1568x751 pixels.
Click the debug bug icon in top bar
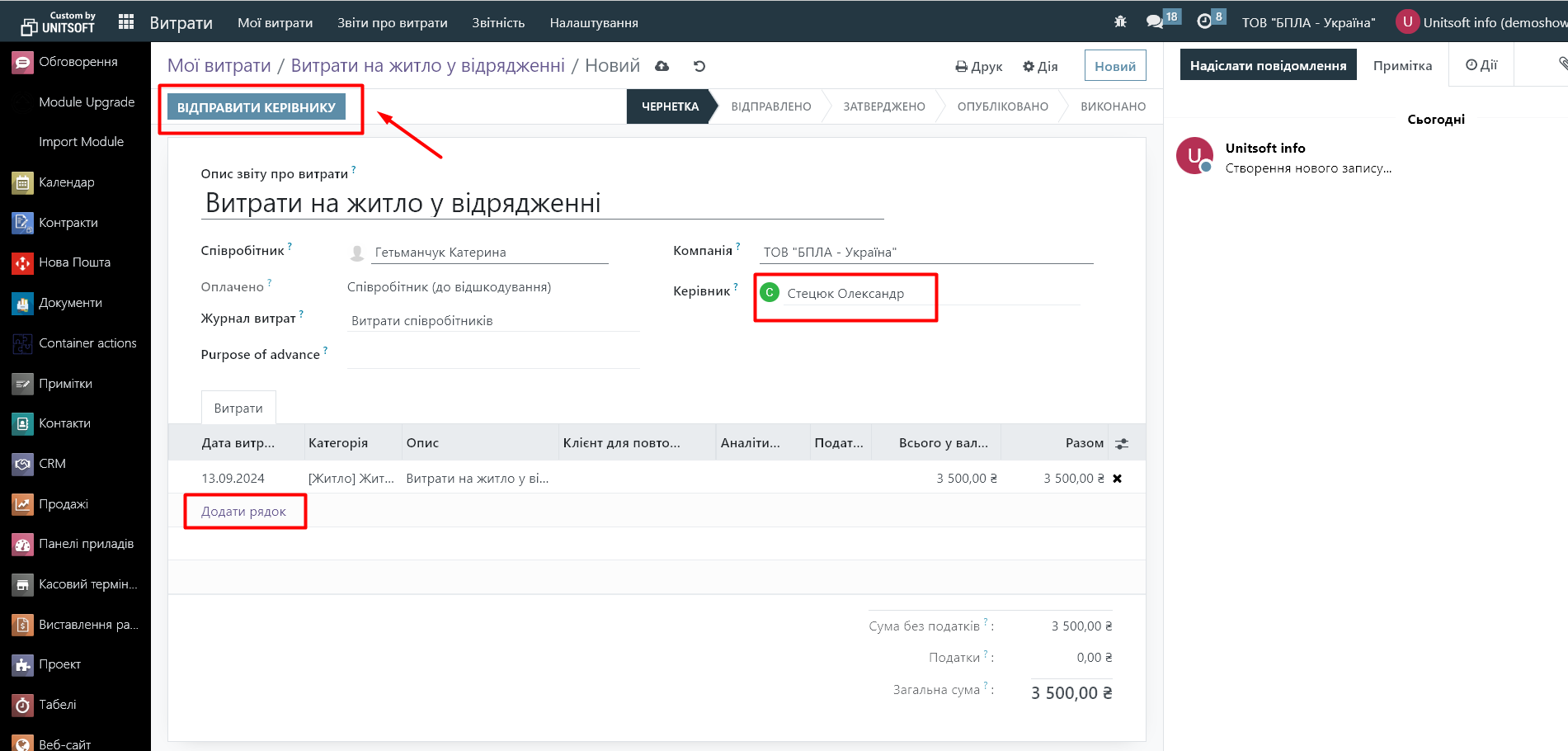tap(1120, 22)
